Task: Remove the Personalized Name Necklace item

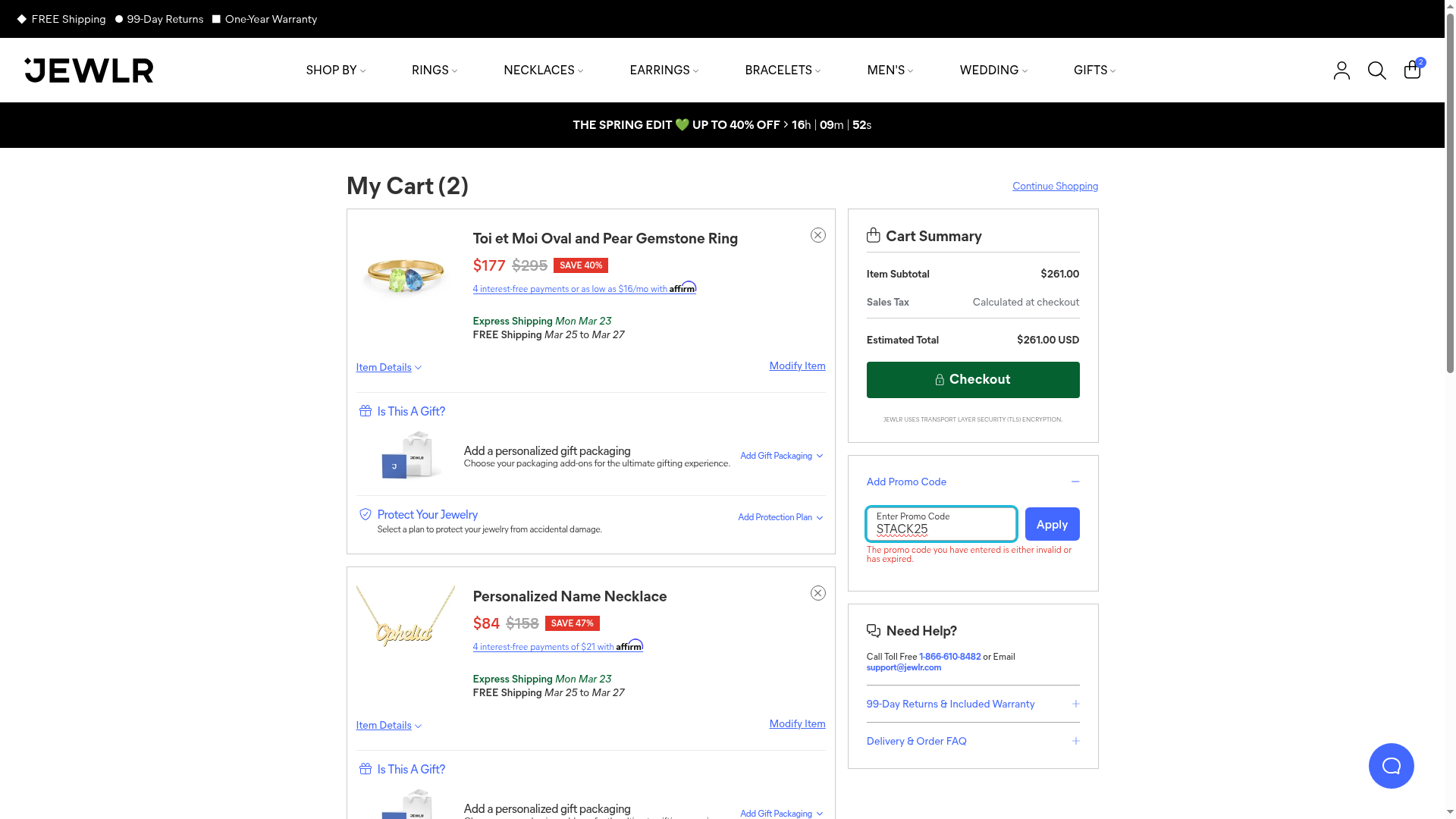Action: (x=817, y=593)
